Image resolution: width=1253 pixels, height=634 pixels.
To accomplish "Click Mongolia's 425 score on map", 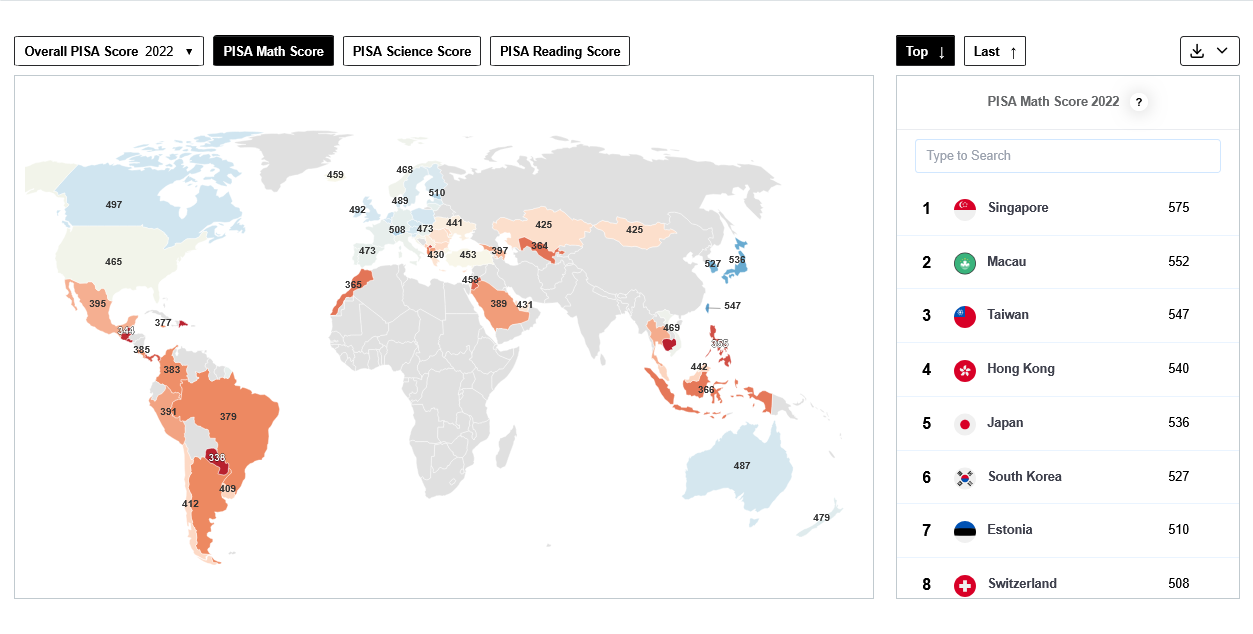I will pyautogui.click(x=634, y=229).
